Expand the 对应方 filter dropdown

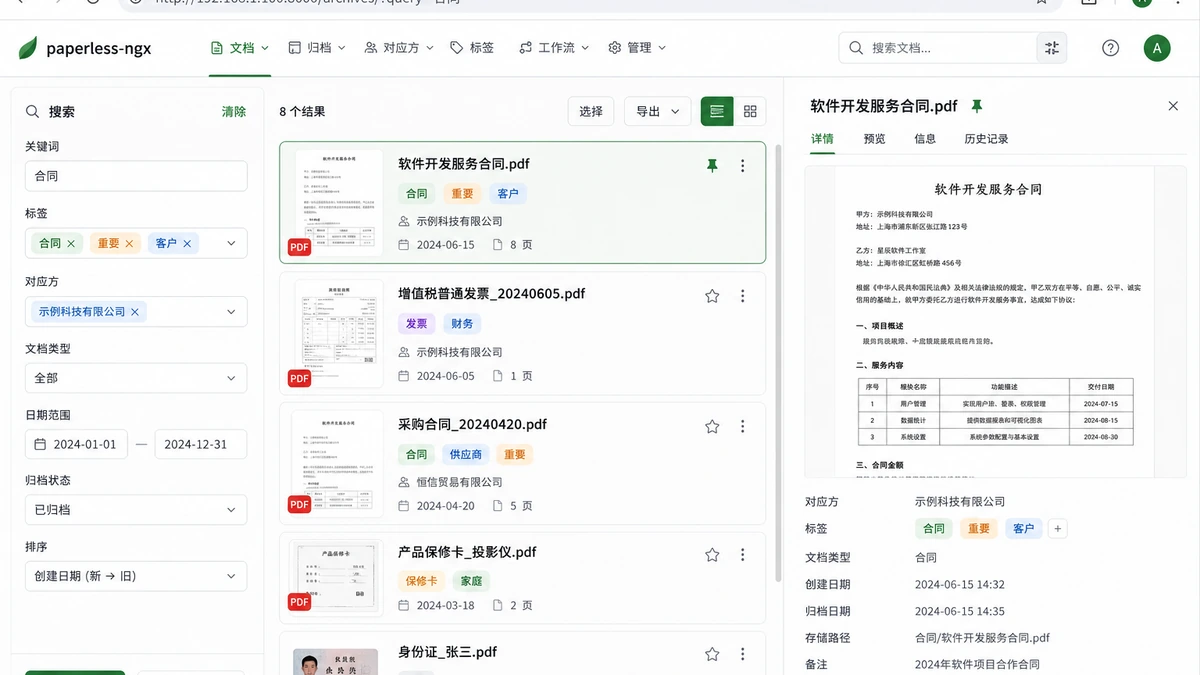point(232,311)
